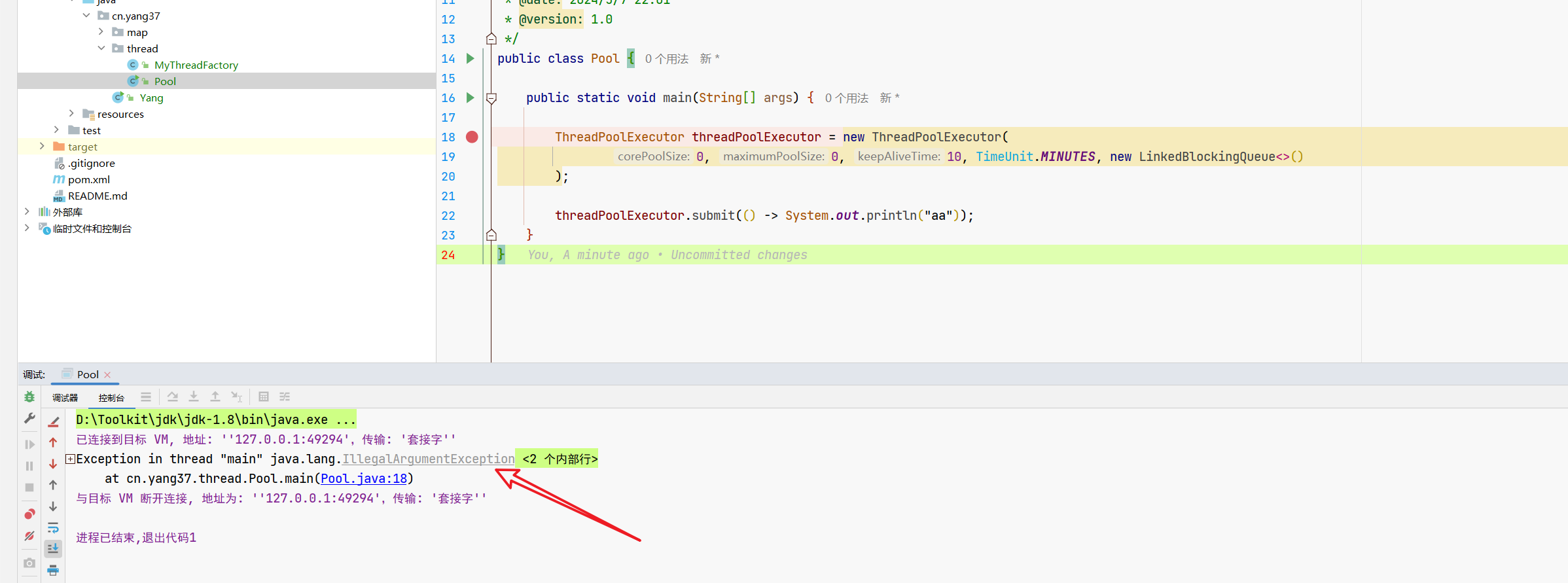This screenshot has height=583, width=1568.
Task: Toggle the breakpoint on line 18
Action: click(x=472, y=137)
